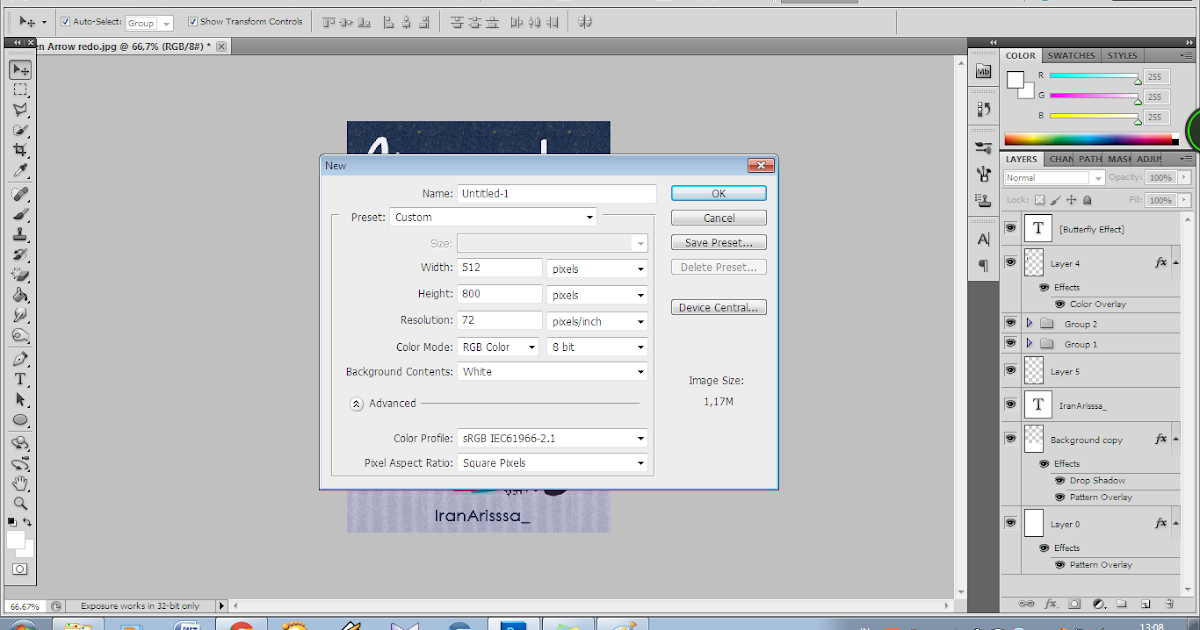The width and height of the screenshot is (1200, 630).
Task: Switch to the Masks tab
Action: click(1119, 159)
